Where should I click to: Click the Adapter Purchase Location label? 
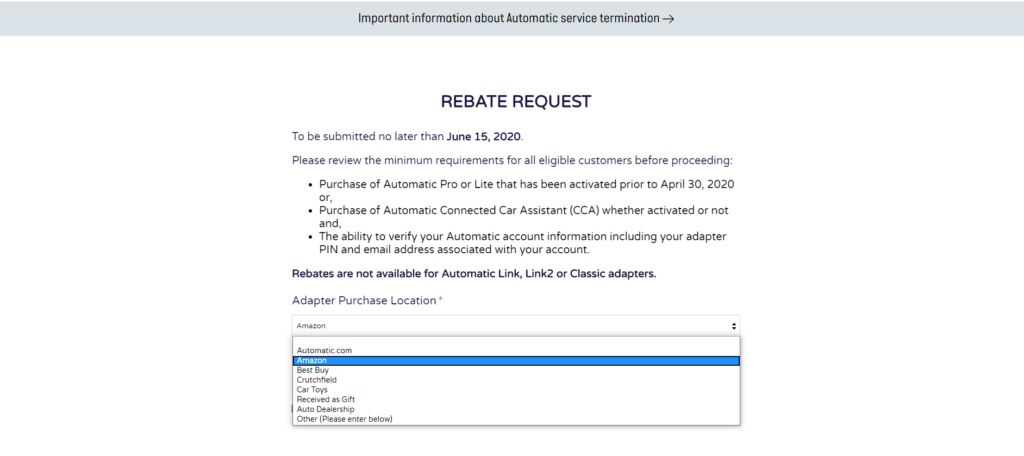pyautogui.click(x=364, y=301)
